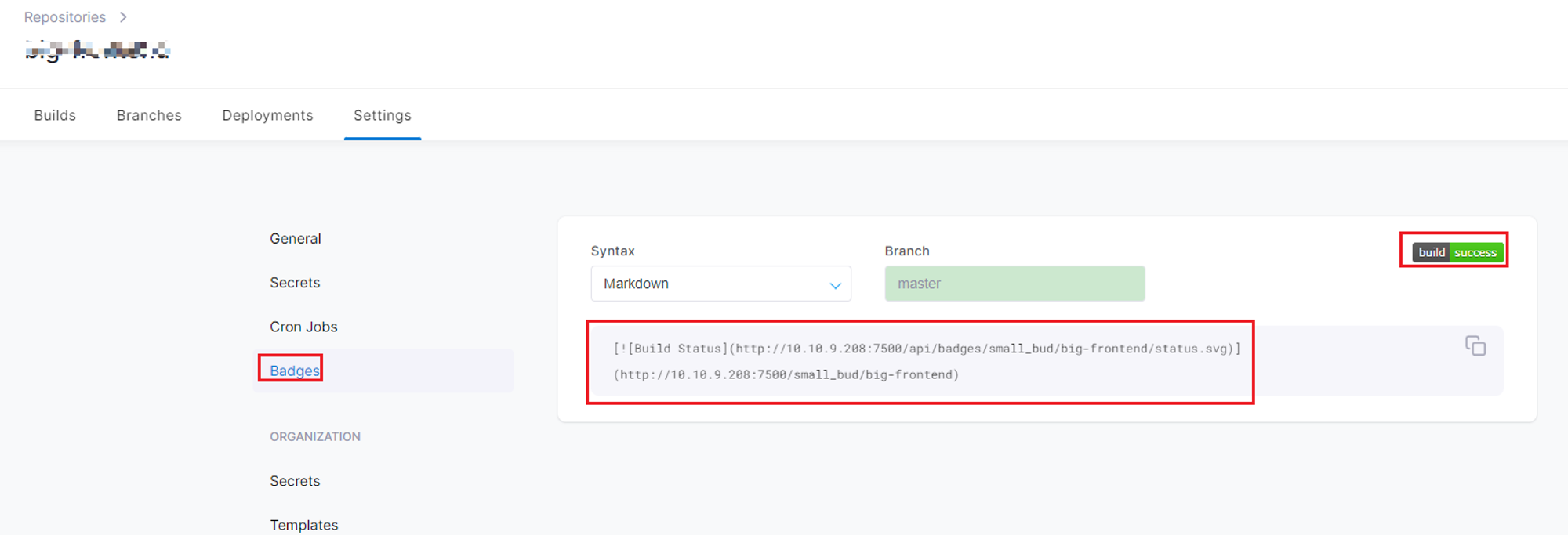Click the Branch master input field
Image resolution: width=1568 pixels, height=535 pixels.
click(1014, 284)
